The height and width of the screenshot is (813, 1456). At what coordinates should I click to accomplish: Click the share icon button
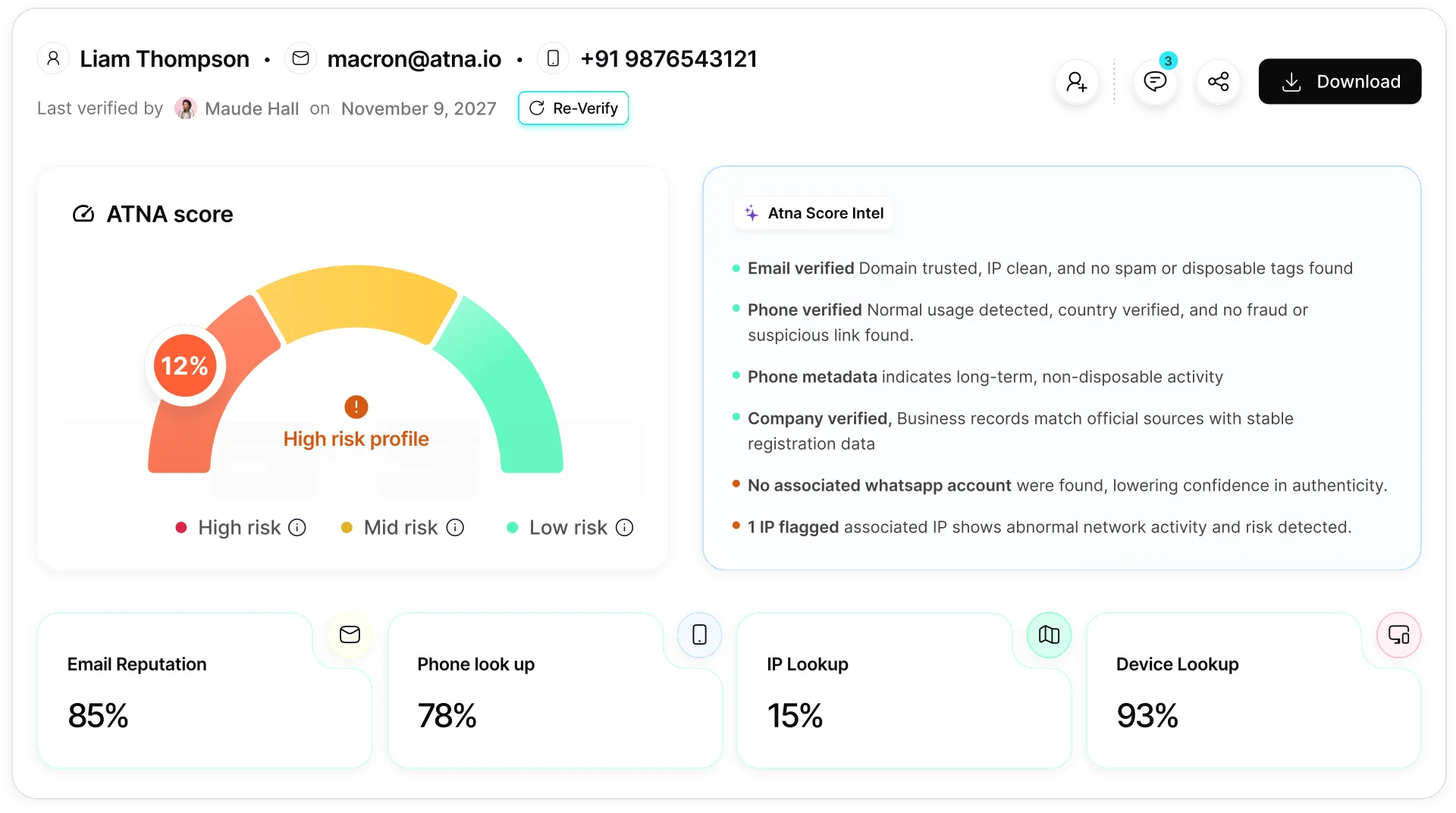pos(1219,82)
